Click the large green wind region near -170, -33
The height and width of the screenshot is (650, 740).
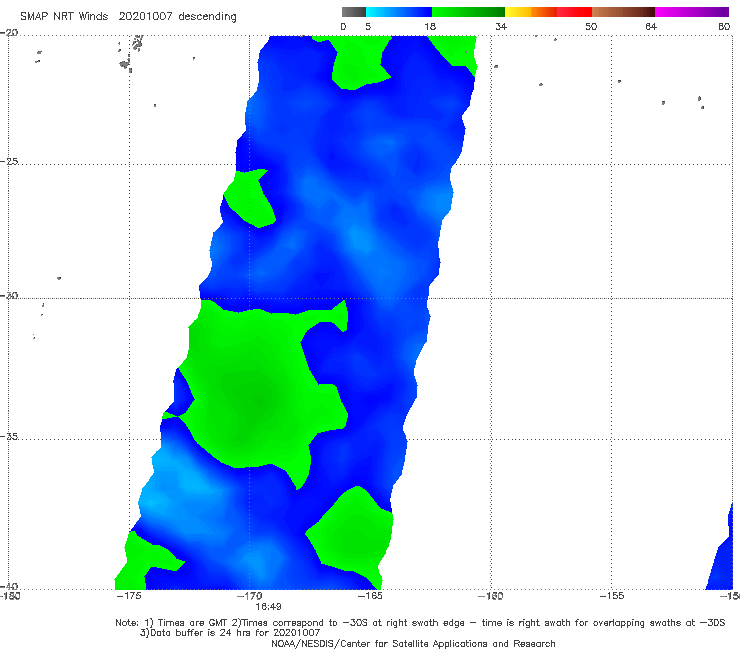pos(255,392)
